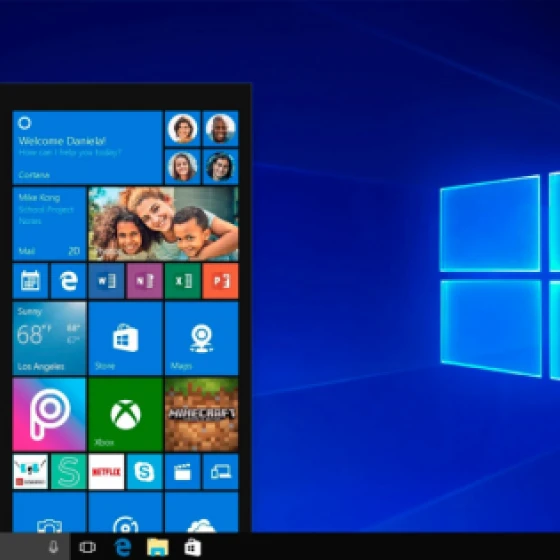Launch Edge from the taskbar
The image size is (560, 560).
pos(122,547)
